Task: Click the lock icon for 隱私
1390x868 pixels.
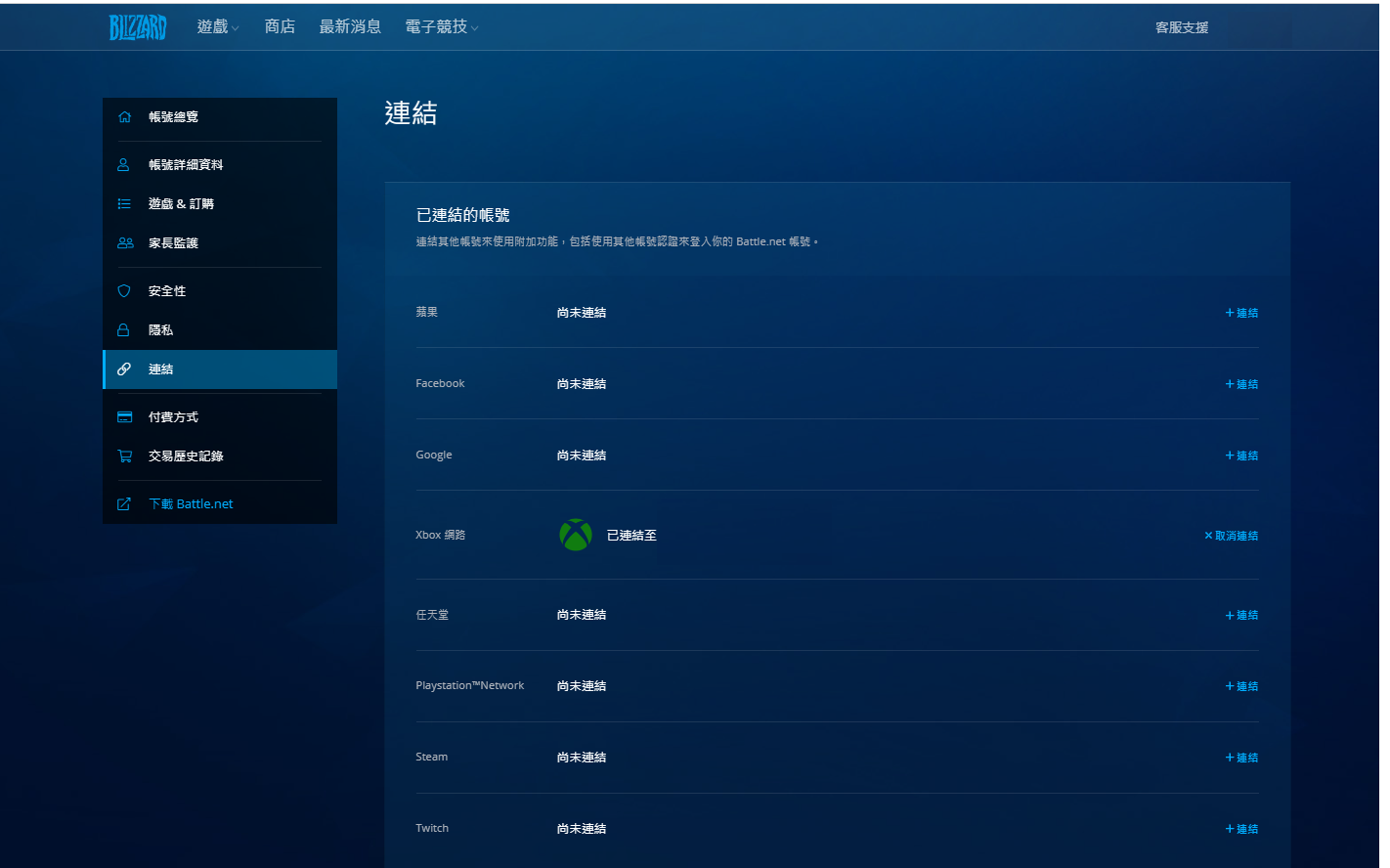Action: (124, 330)
